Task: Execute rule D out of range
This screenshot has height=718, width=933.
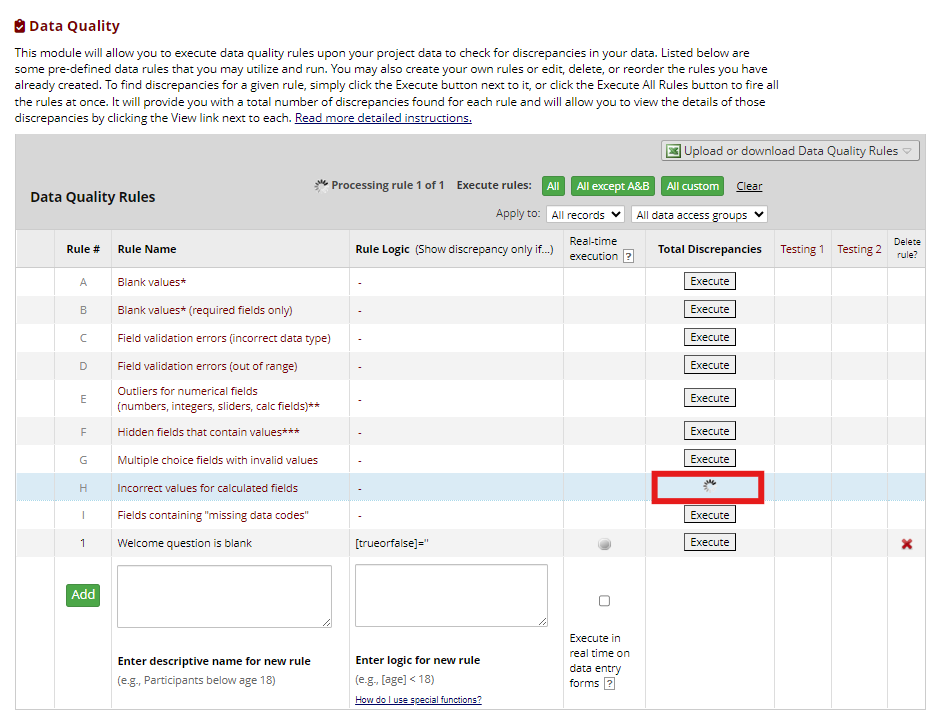Action: point(709,365)
